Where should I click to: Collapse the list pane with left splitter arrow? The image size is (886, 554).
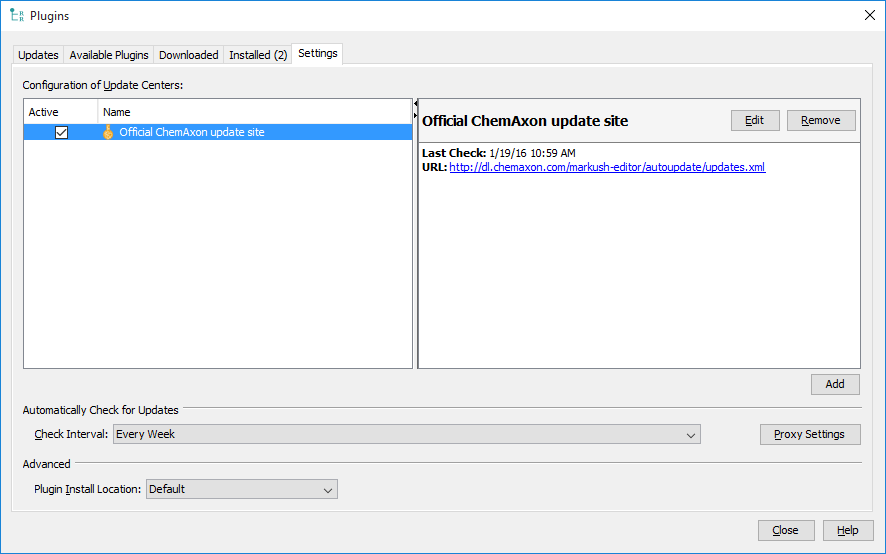tap(415, 103)
